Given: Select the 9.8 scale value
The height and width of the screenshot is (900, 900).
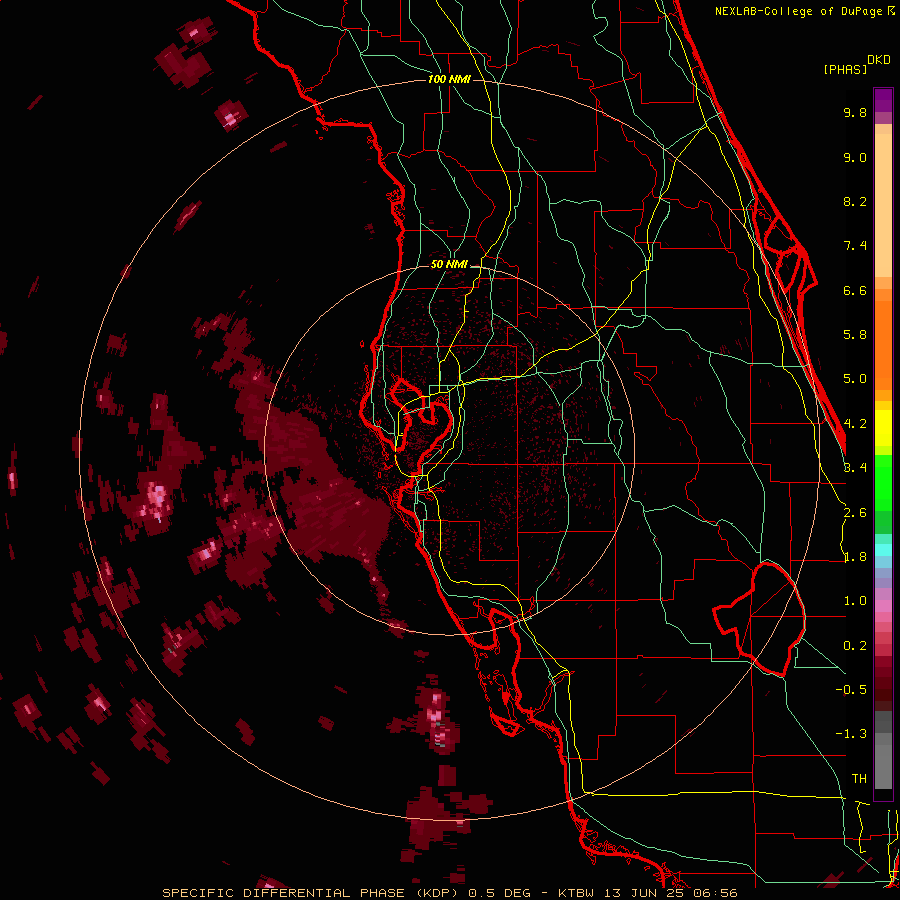Looking at the screenshot, I should [x=855, y=112].
